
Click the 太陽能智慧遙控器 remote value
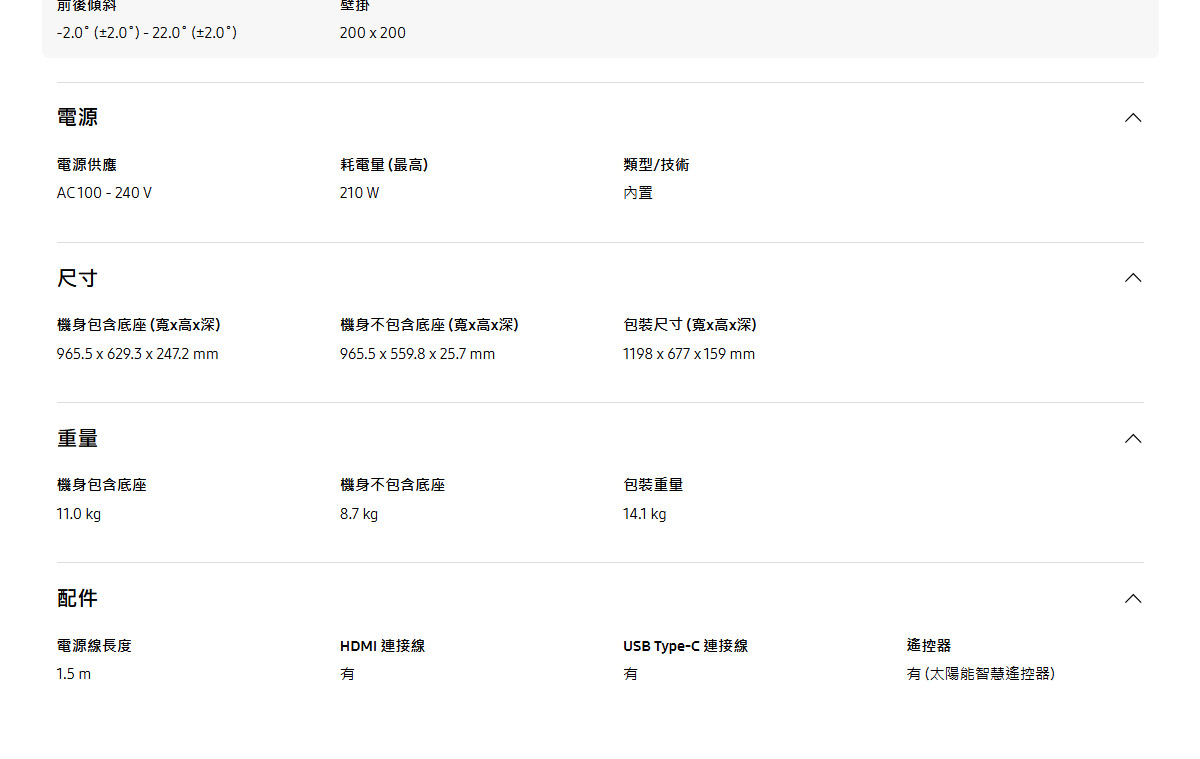click(x=980, y=674)
